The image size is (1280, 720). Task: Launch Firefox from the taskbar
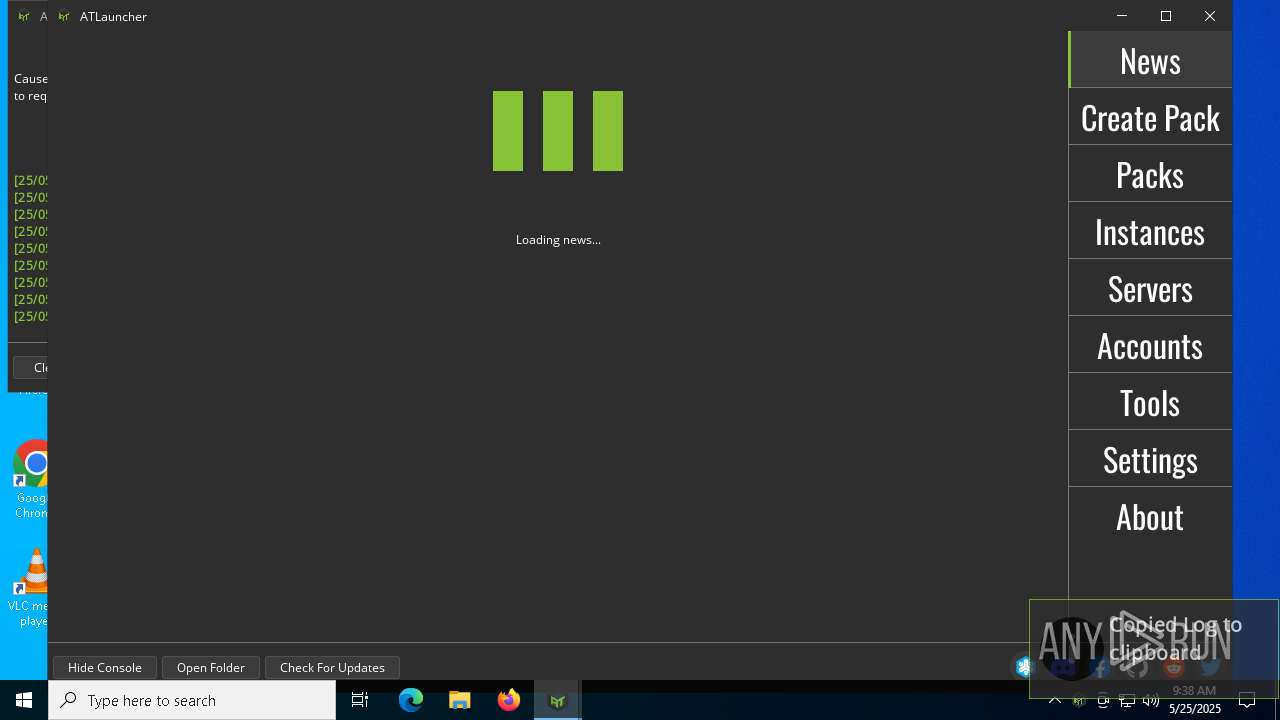(509, 700)
